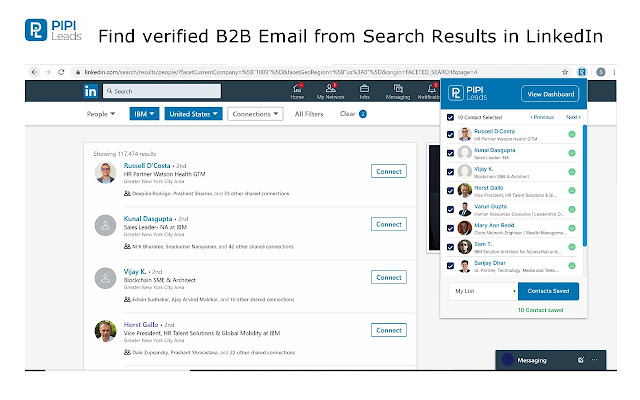Click compose message icon in Messaging bar

tap(580, 360)
